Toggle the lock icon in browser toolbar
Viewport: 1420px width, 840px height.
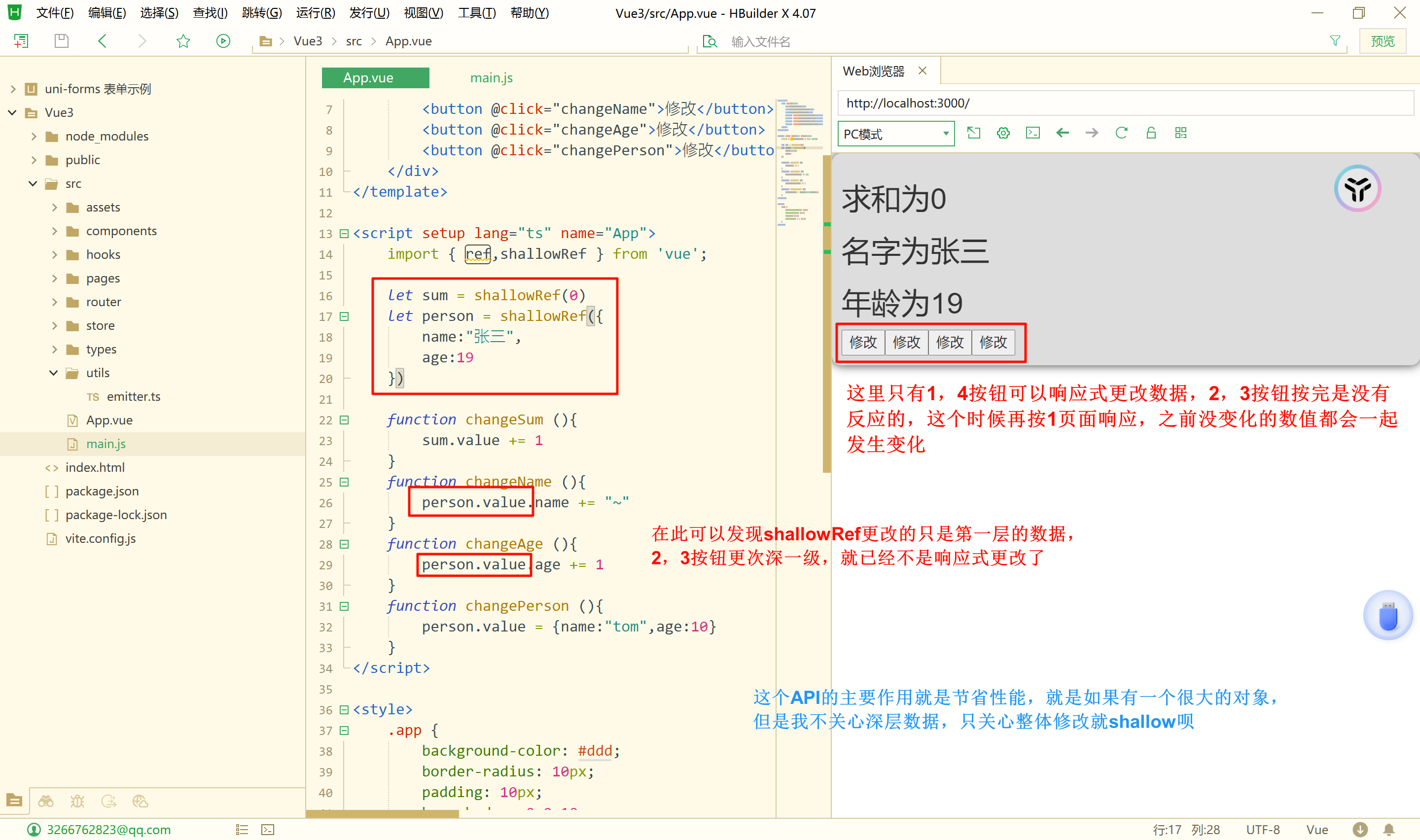(1151, 133)
